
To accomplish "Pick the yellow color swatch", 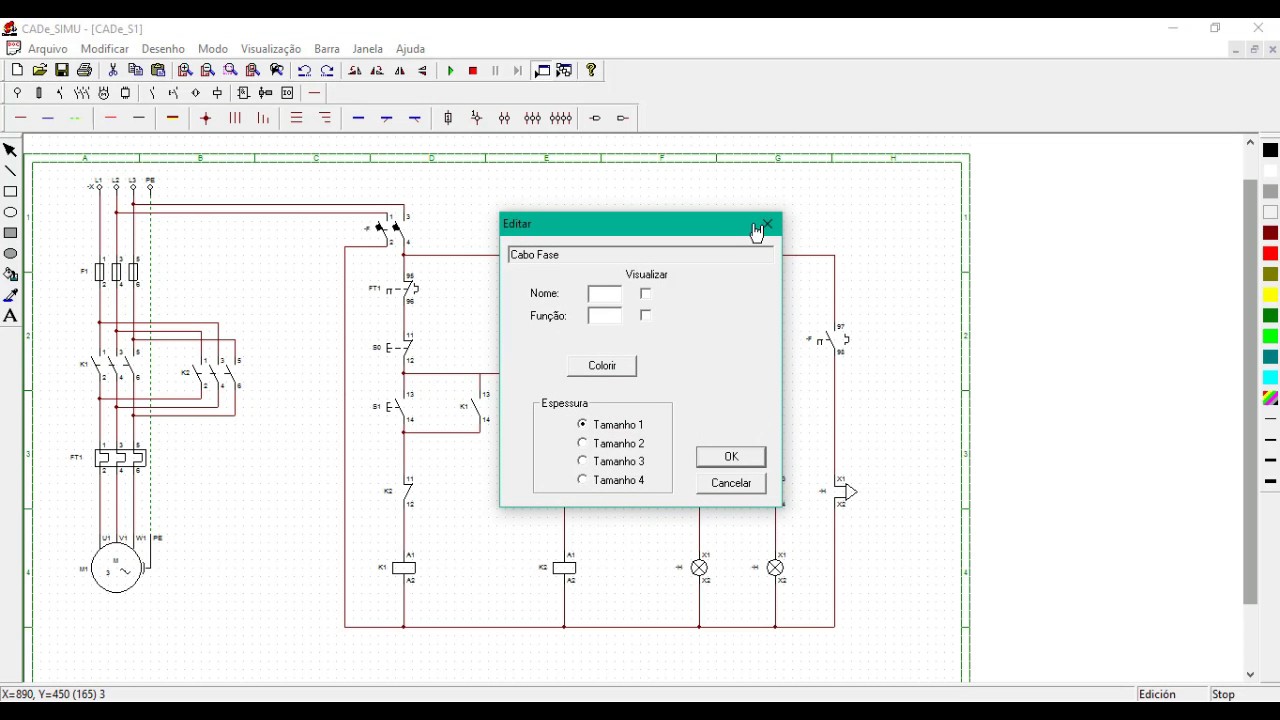I will point(1271,295).
